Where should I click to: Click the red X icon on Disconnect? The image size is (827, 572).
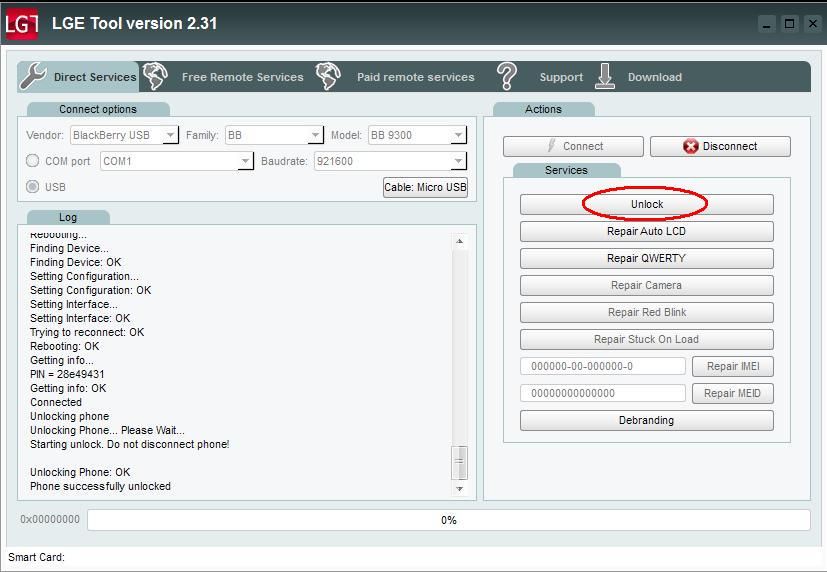coord(690,147)
